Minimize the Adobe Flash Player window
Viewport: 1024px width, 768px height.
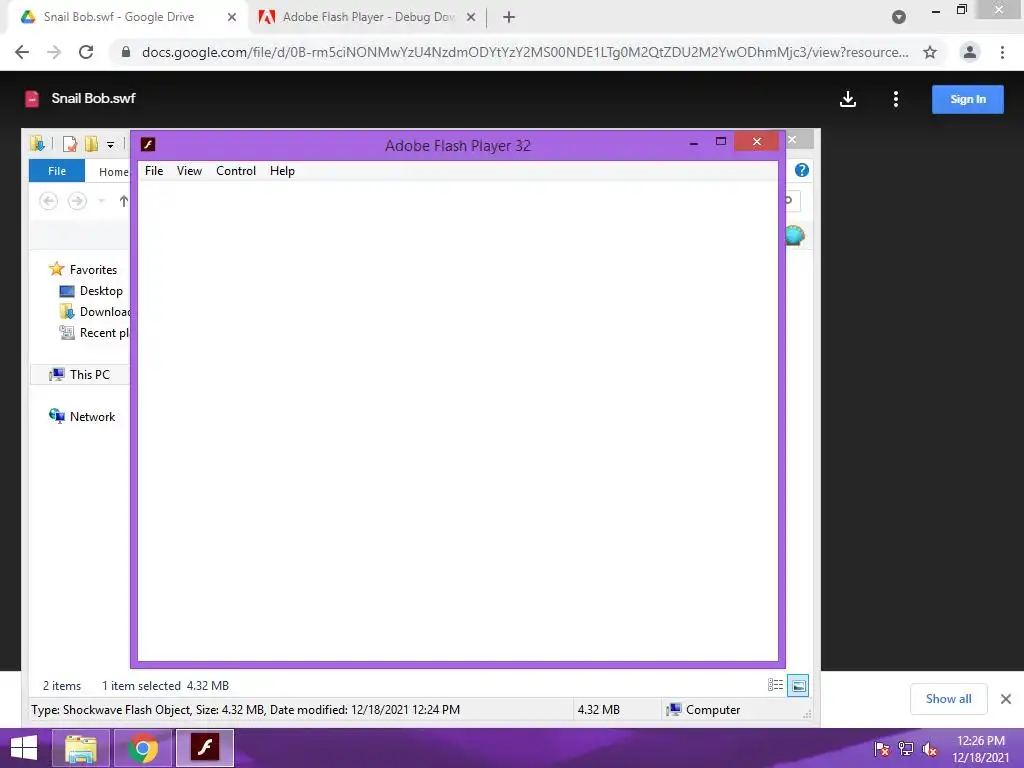(x=694, y=142)
